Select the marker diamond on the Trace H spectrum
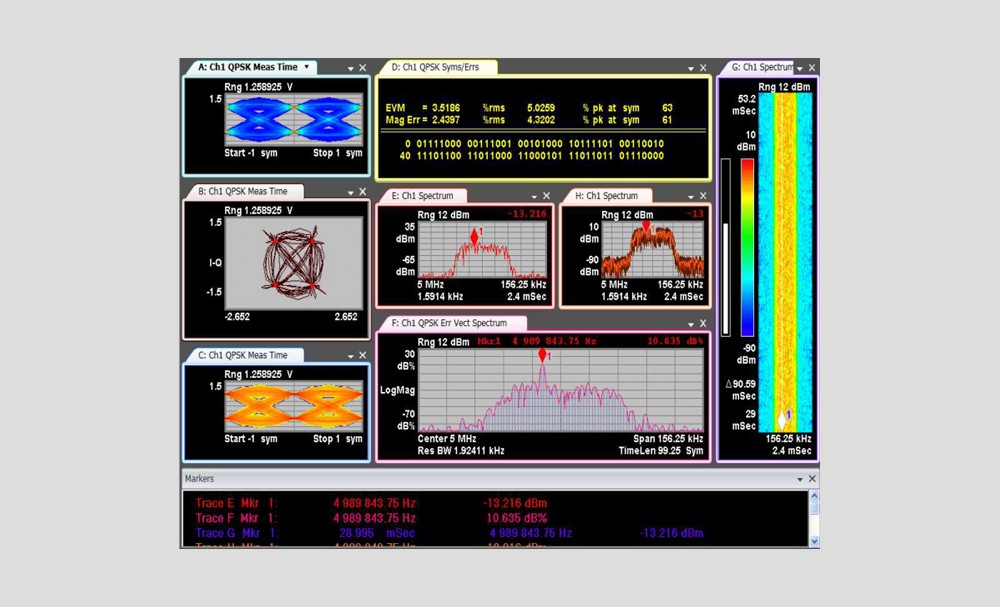This screenshot has height=607, width=1000. click(x=646, y=227)
